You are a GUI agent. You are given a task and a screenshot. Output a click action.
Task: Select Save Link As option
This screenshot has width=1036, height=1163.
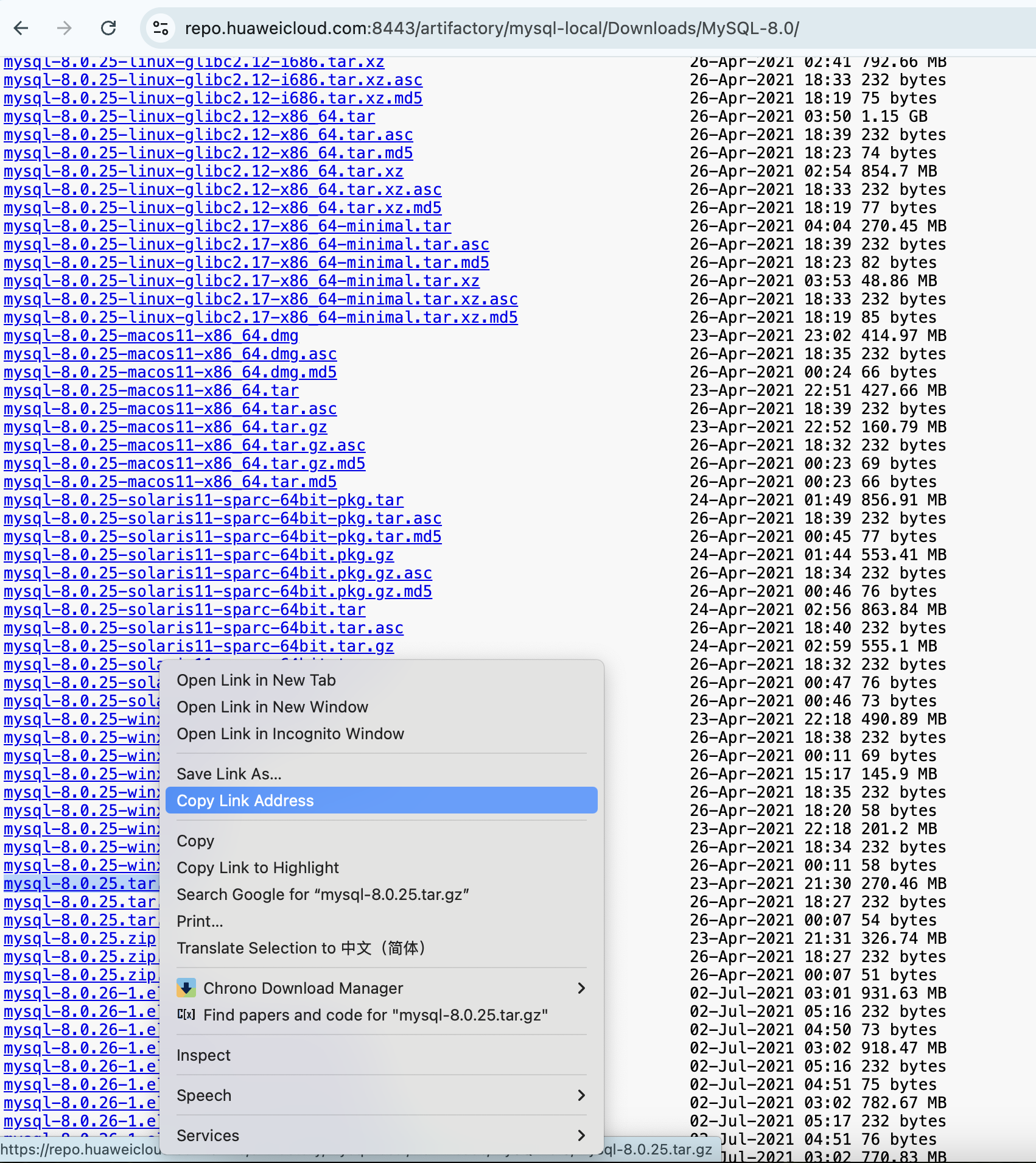229,773
